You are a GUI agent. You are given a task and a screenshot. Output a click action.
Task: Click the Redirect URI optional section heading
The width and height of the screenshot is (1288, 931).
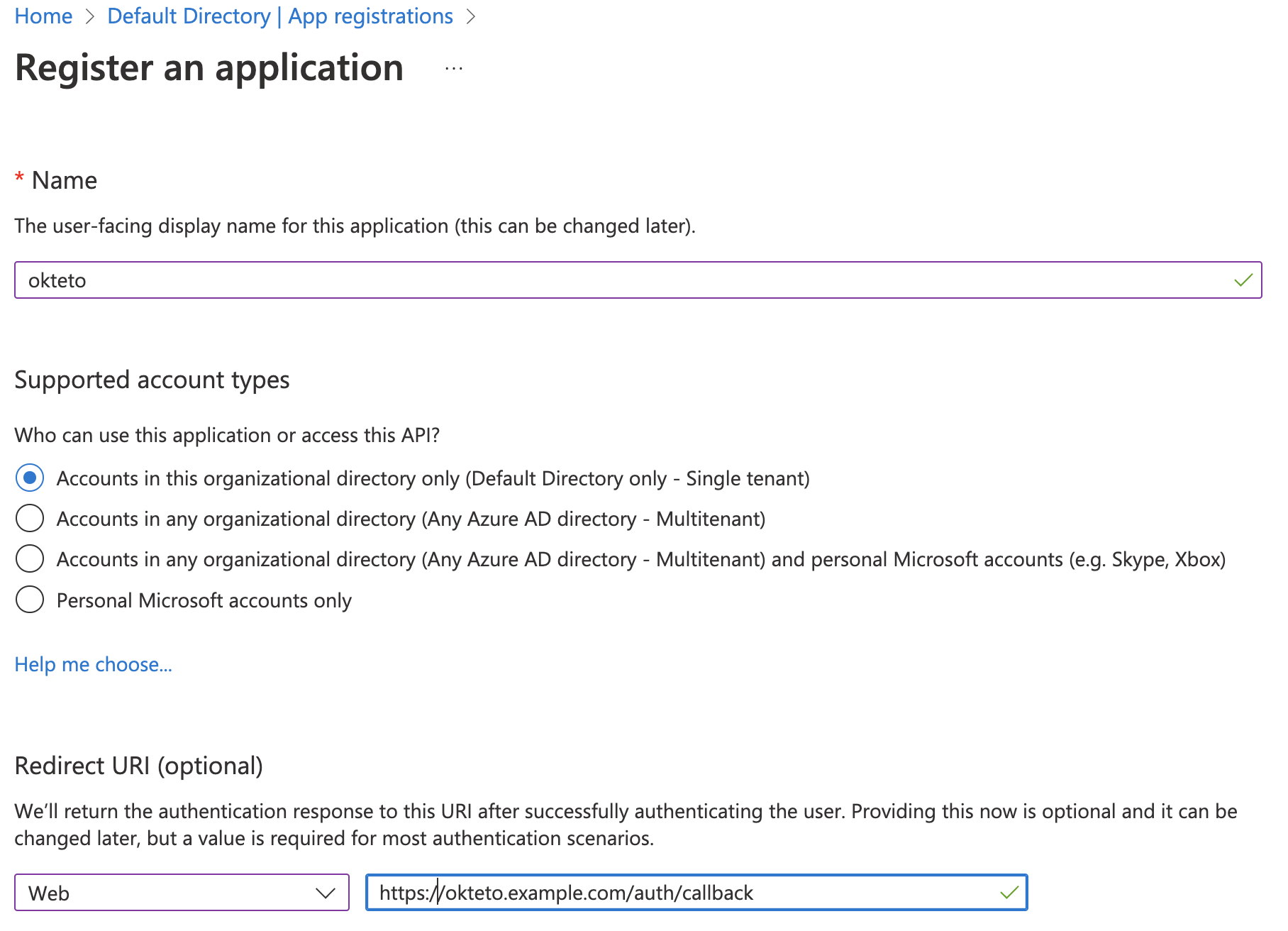tap(139, 766)
